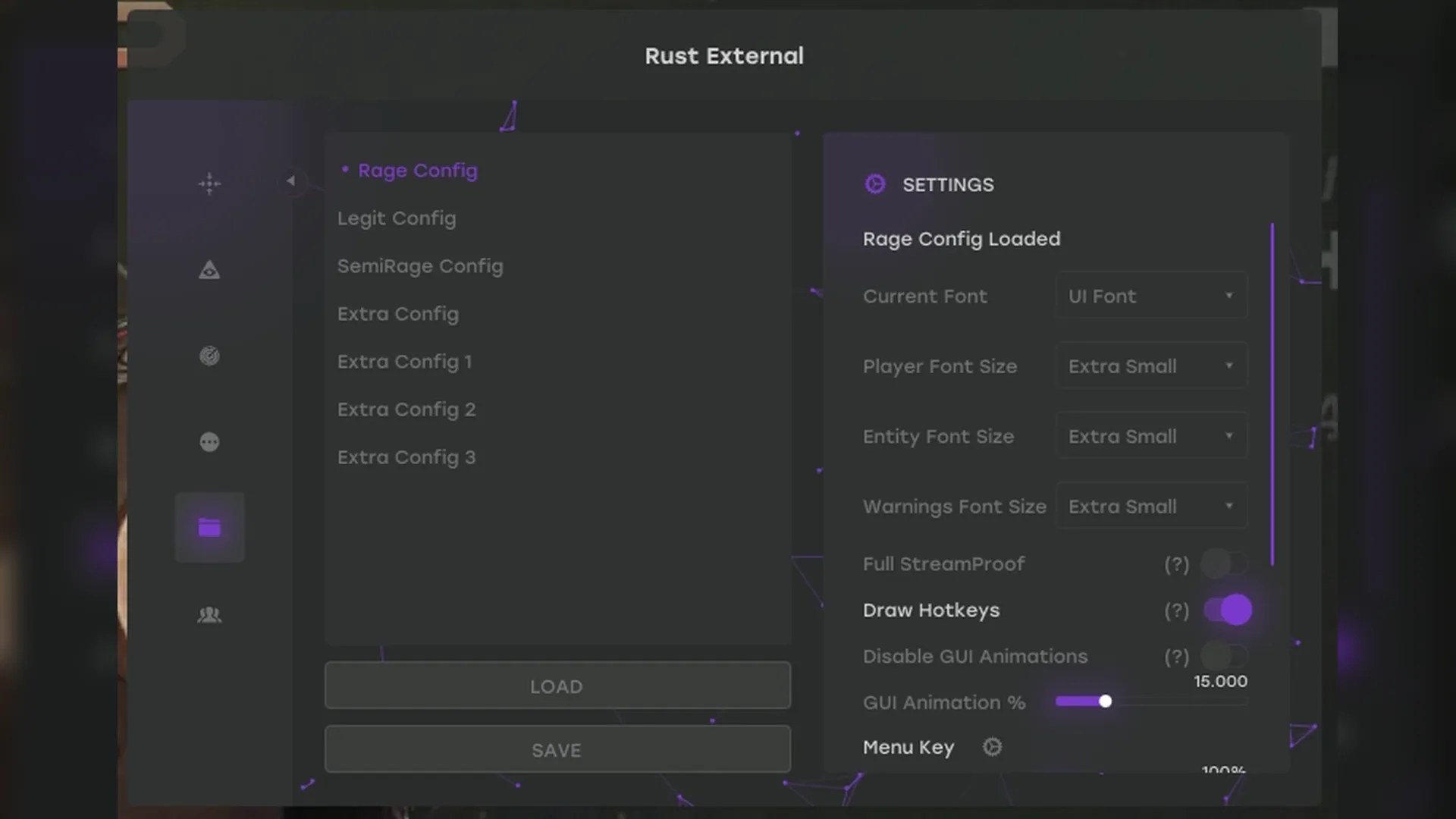Adjust the GUI Animation % slider
This screenshot has height=819, width=1456.
tap(1106, 701)
